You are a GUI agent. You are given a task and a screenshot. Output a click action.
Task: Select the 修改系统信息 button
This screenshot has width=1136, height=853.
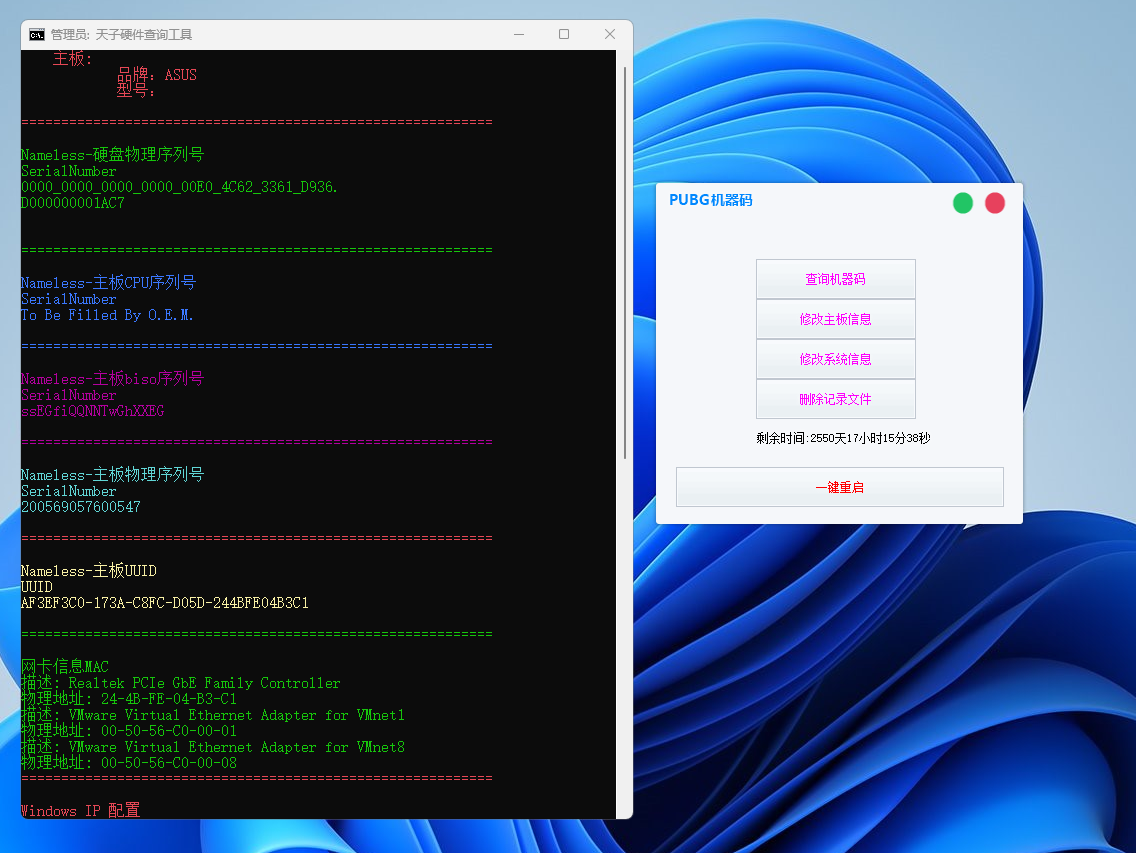[x=835, y=359]
